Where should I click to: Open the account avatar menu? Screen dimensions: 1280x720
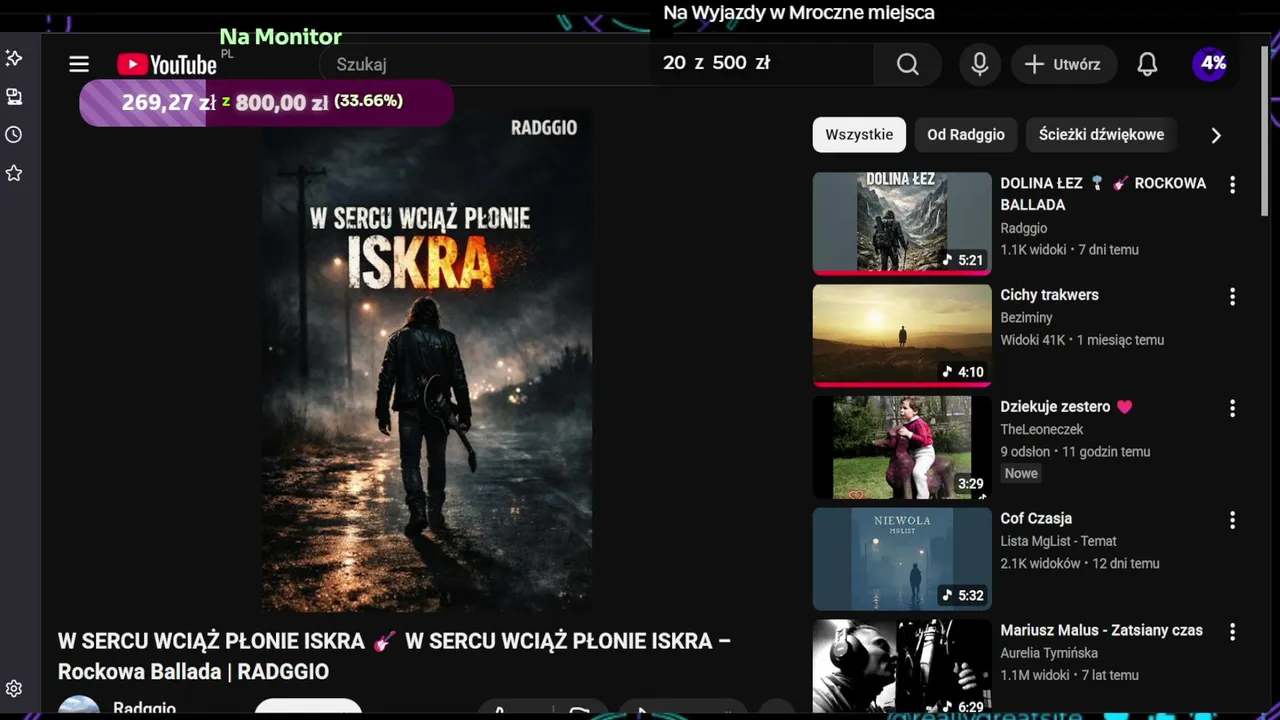pos(1211,64)
